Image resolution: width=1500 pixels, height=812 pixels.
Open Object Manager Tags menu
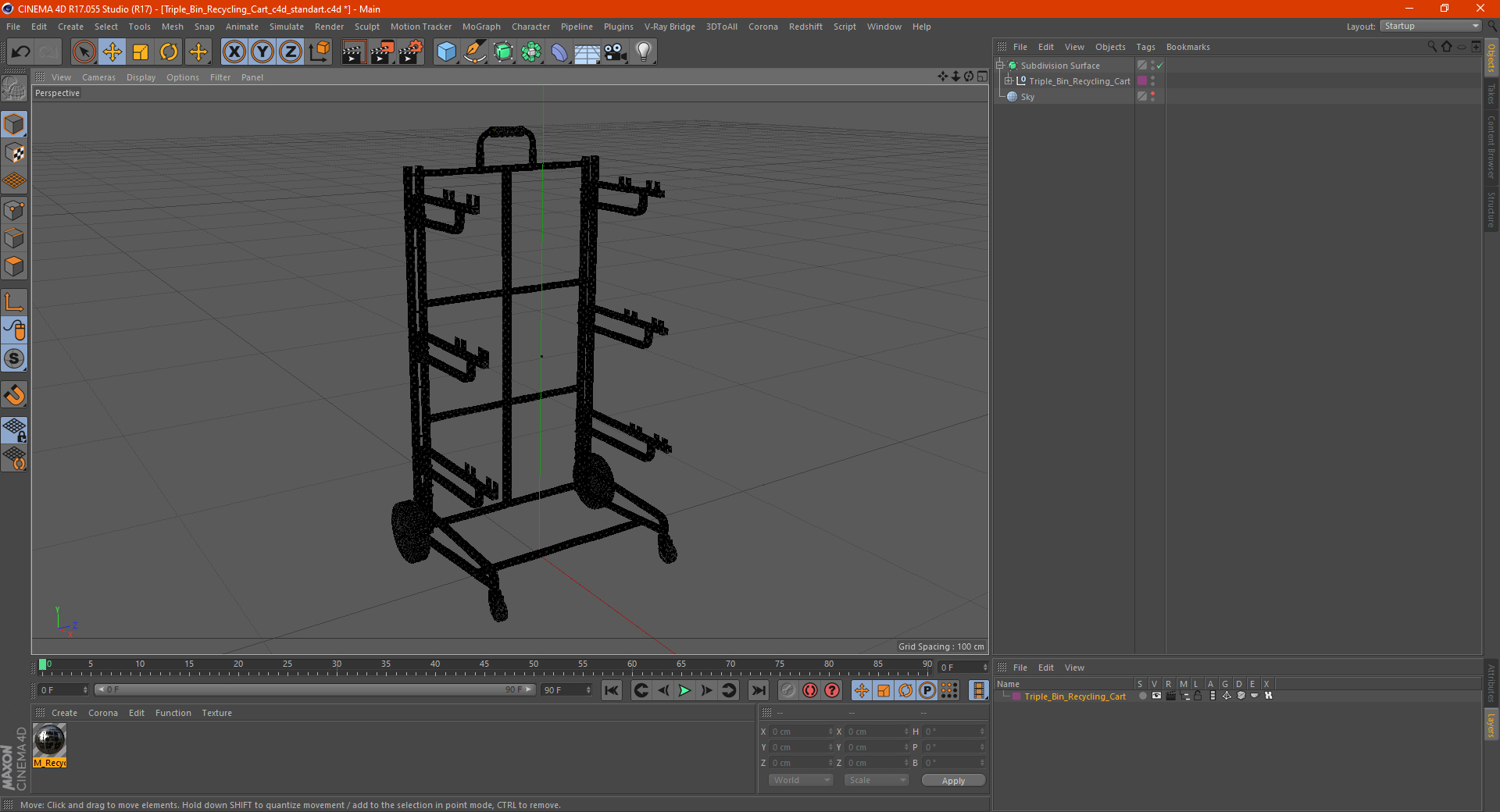click(1145, 47)
